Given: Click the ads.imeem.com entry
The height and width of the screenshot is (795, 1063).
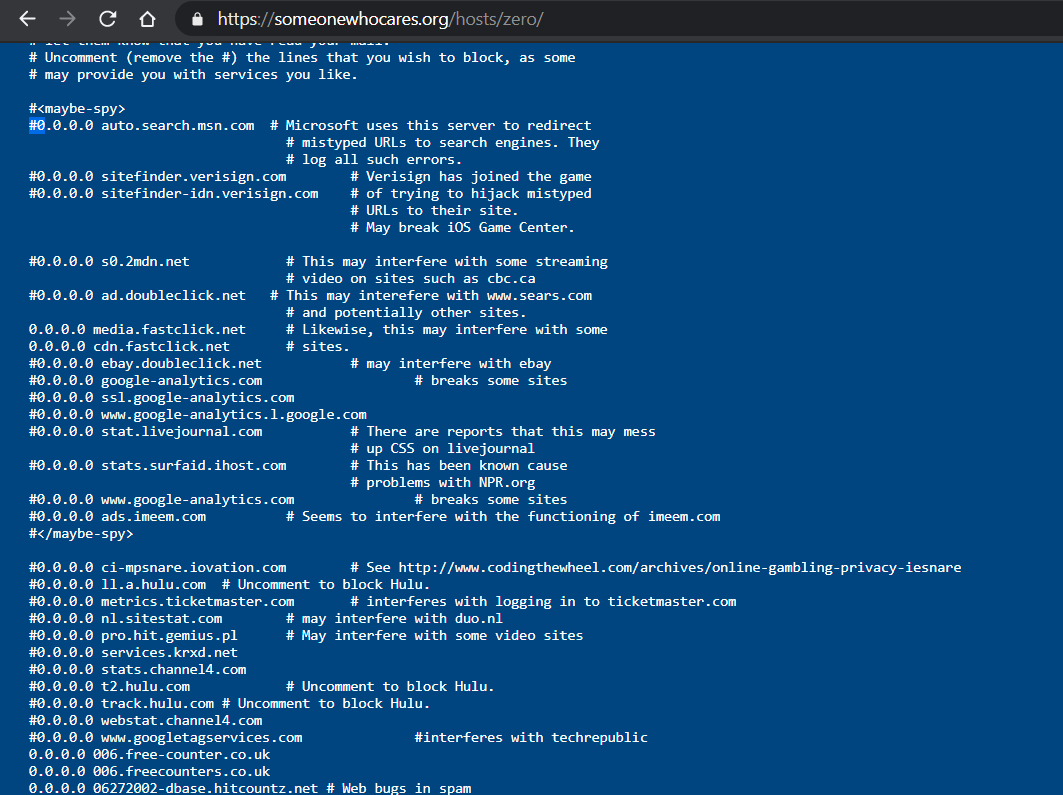Looking at the screenshot, I should [153, 516].
